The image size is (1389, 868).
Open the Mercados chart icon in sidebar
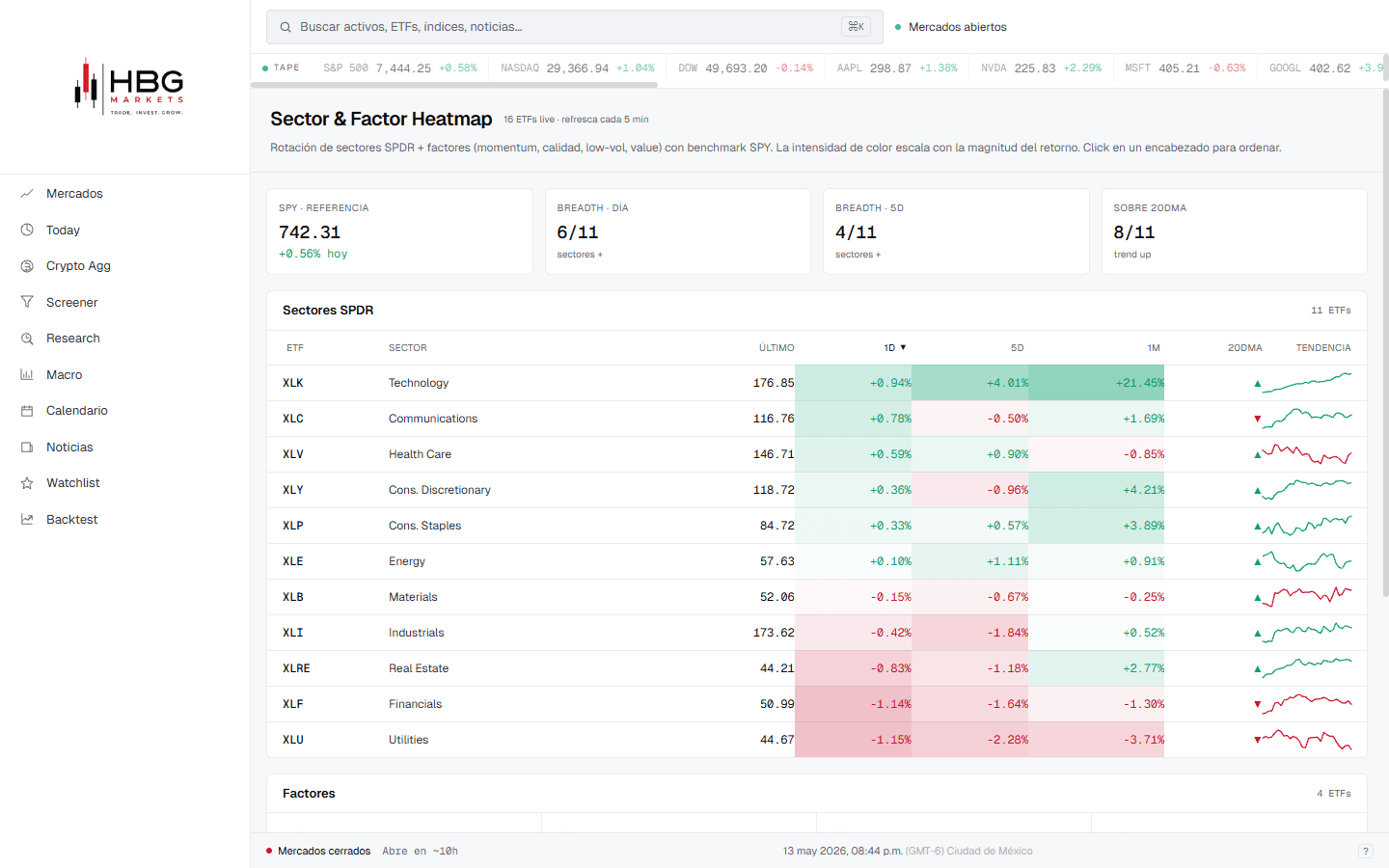coord(27,194)
